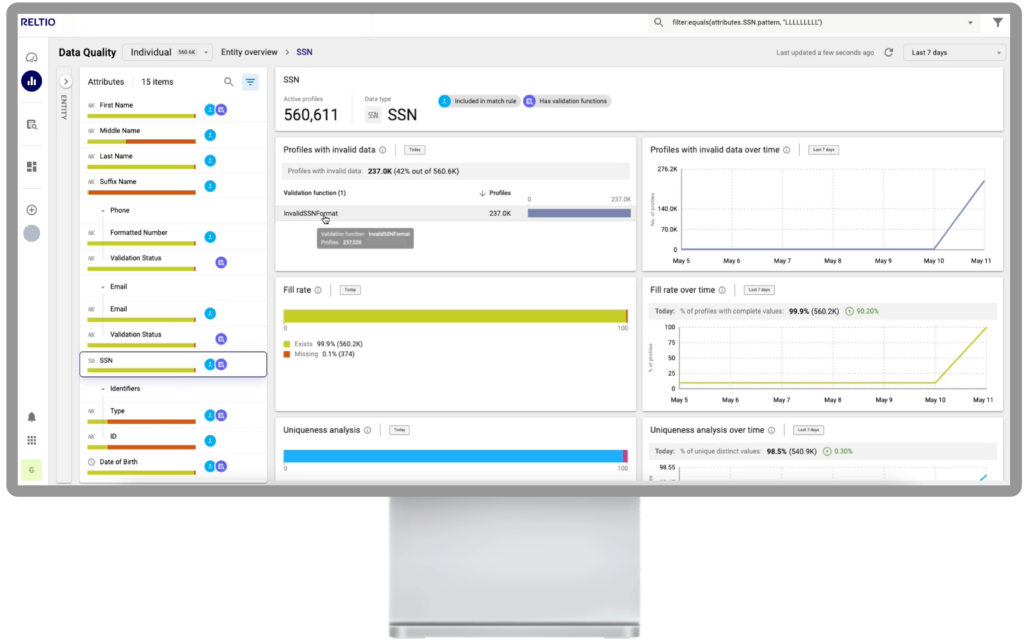Select the Date of Birth attribute
This screenshot has height=644, width=1024.
(125, 462)
